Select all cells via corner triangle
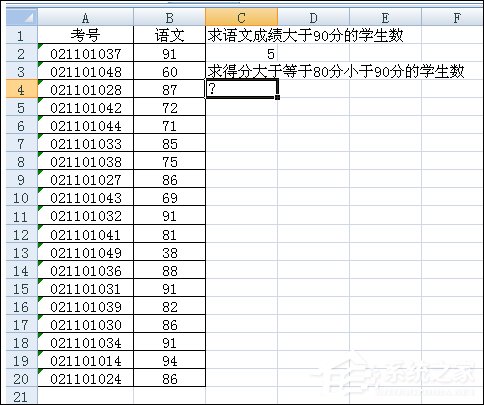Screen dimensions: 484x405 (22, 17)
